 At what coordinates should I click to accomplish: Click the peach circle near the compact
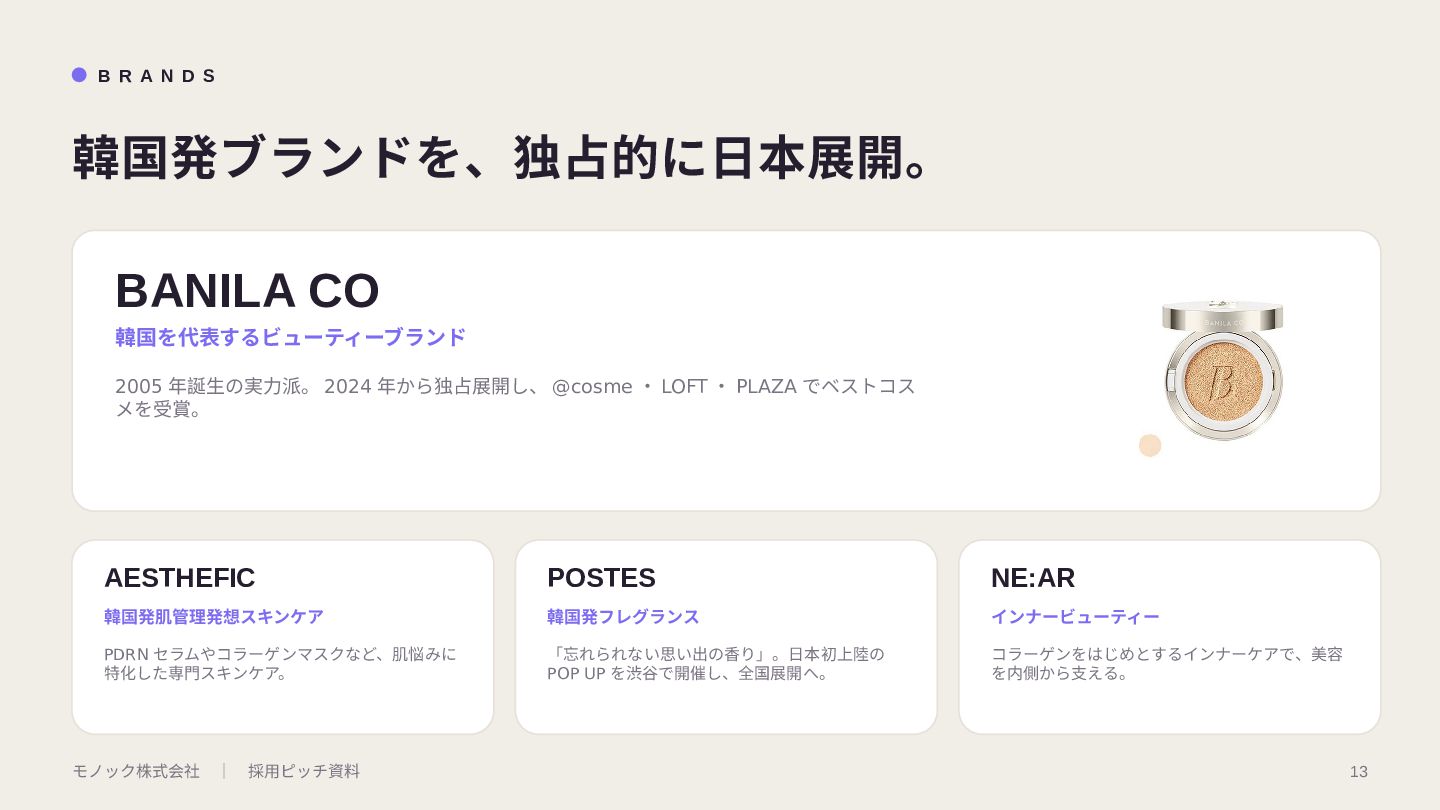1150,445
